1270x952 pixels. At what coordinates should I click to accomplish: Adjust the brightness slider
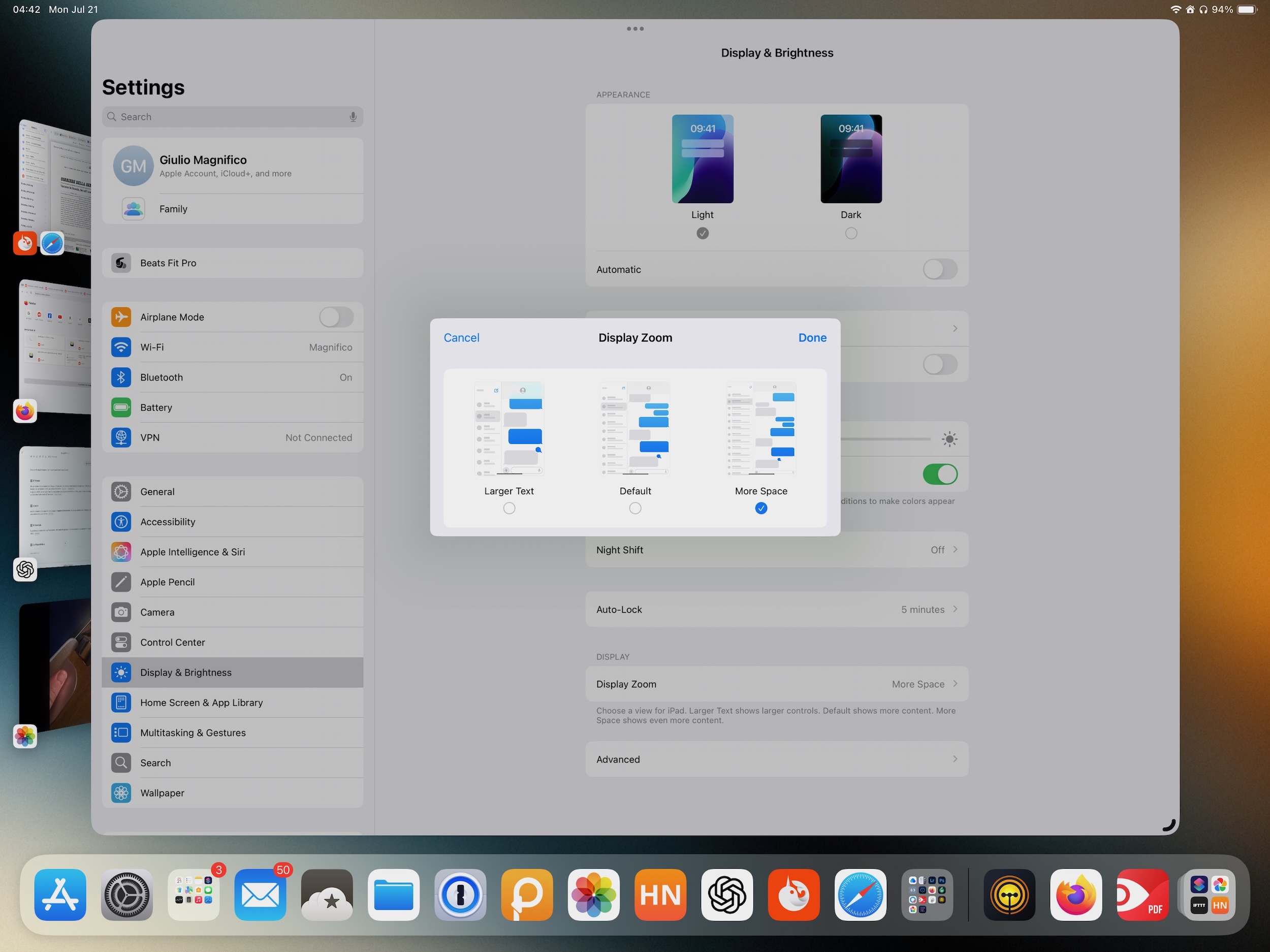tap(885, 439)
